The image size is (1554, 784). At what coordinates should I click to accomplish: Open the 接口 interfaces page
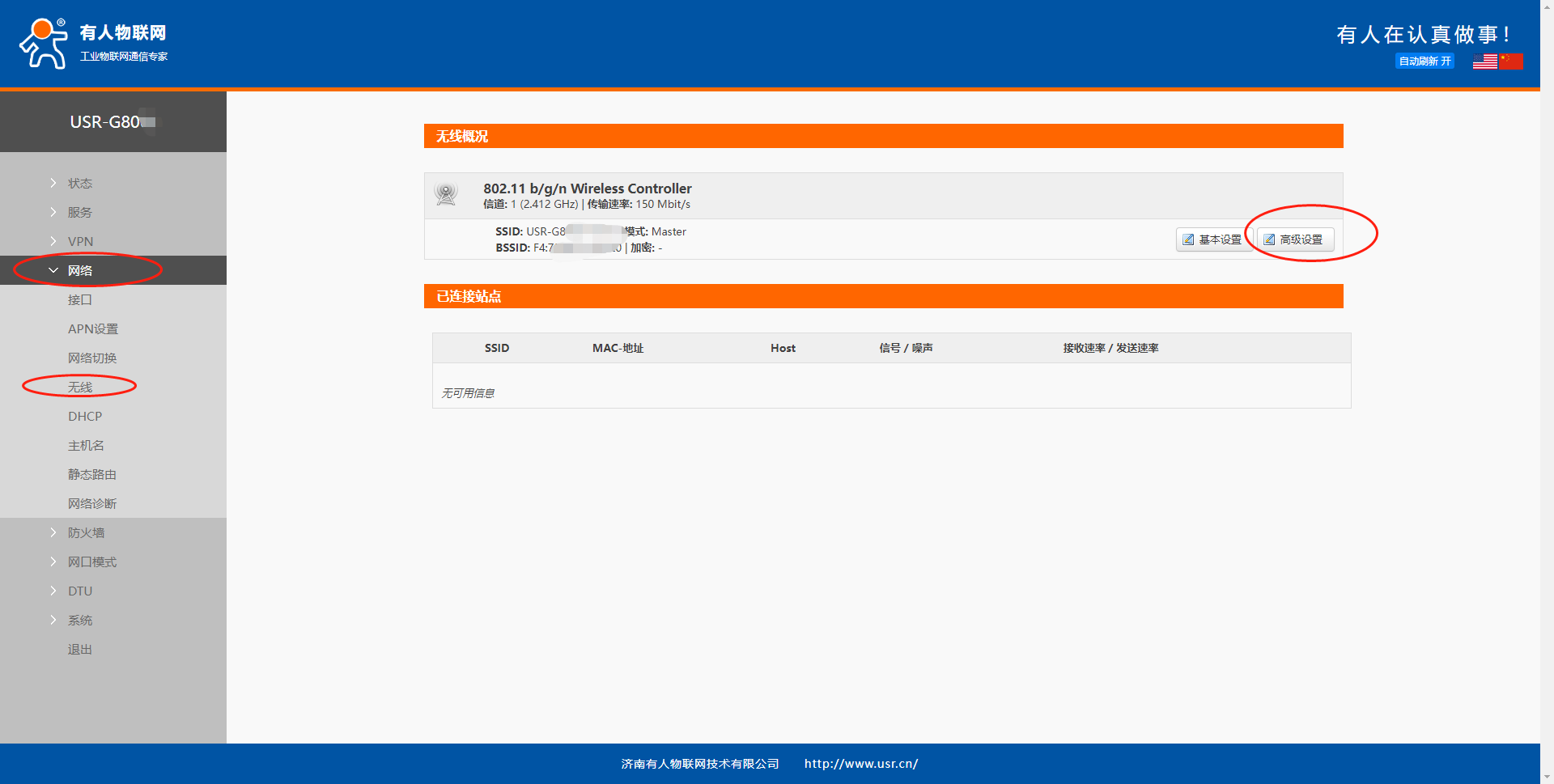79,300
